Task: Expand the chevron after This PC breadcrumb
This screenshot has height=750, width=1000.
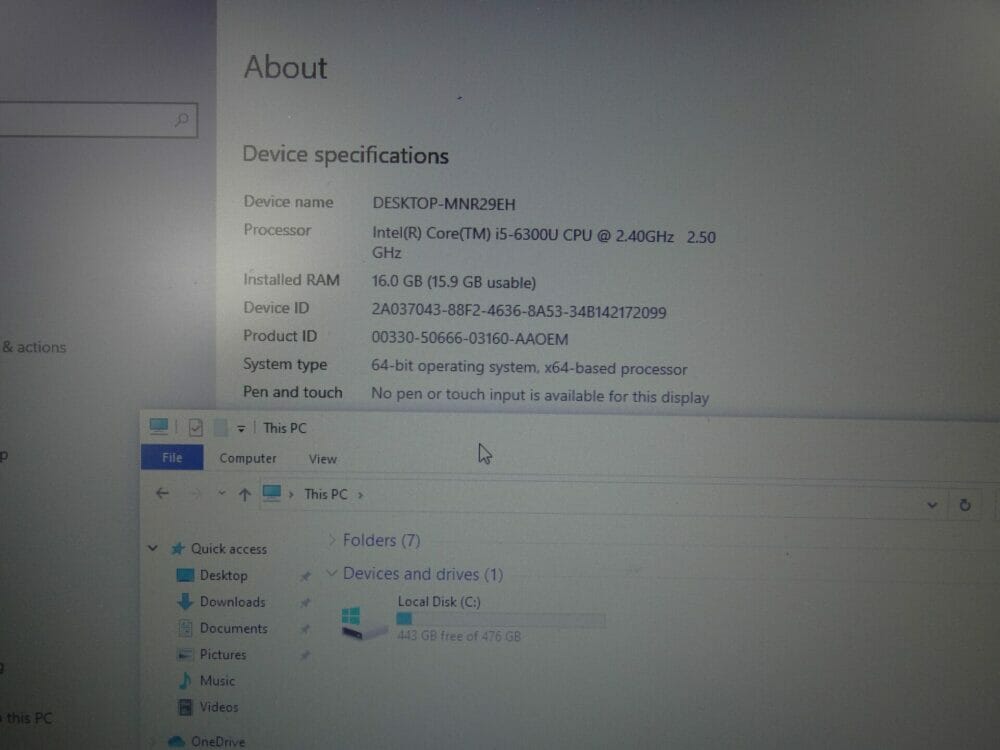Action: point(361,495)
